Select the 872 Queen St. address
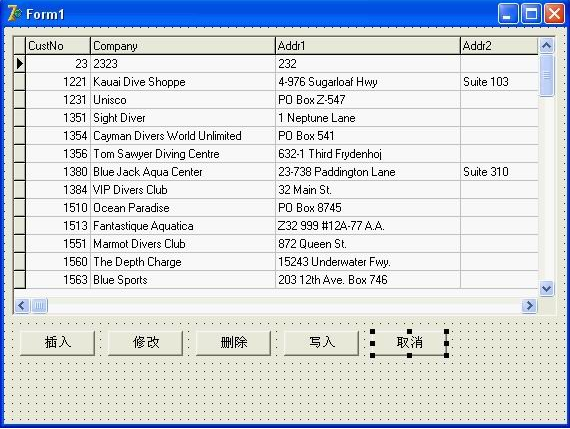The width and height of the screenshot is (570, 429). [x=368, y=244]
